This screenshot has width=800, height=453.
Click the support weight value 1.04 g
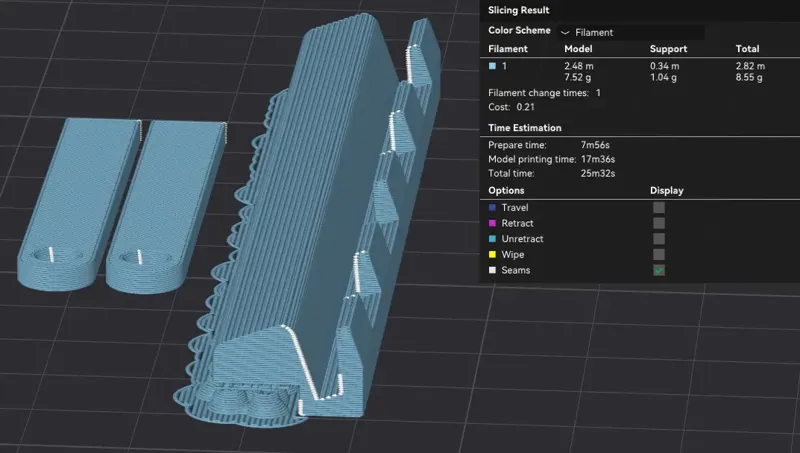663,78
